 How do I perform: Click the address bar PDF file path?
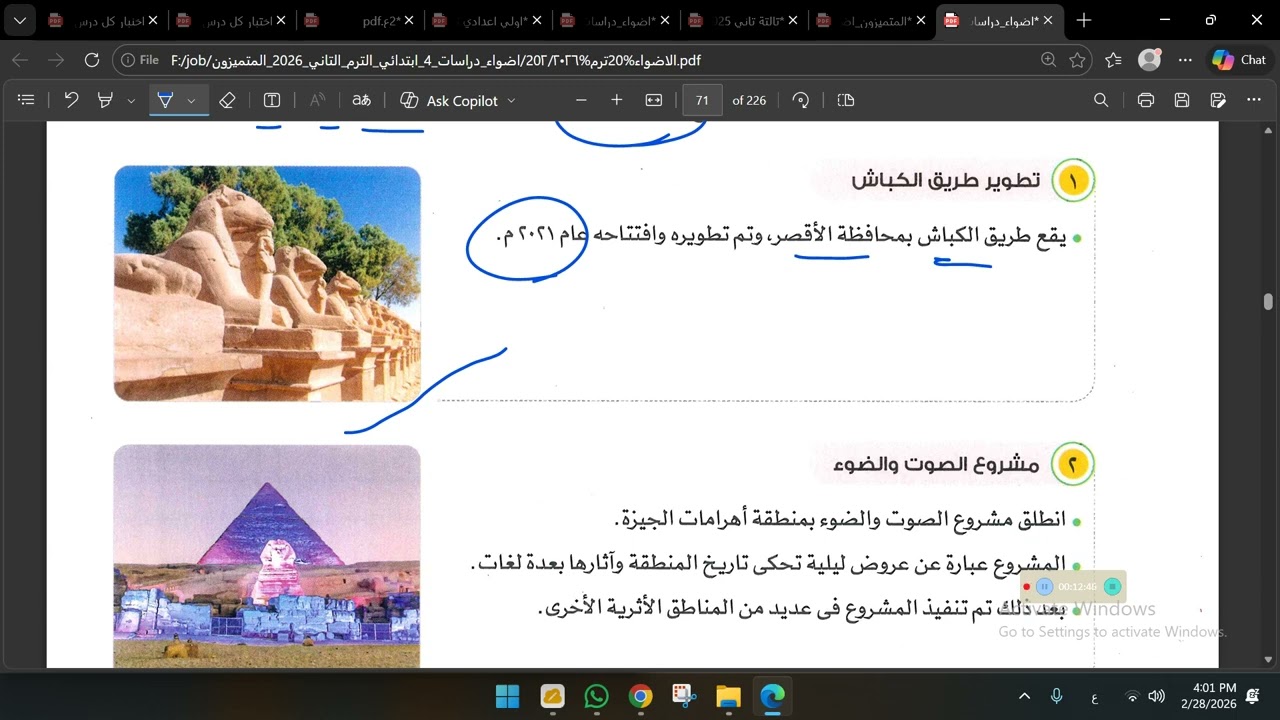(x=437, y=60)
